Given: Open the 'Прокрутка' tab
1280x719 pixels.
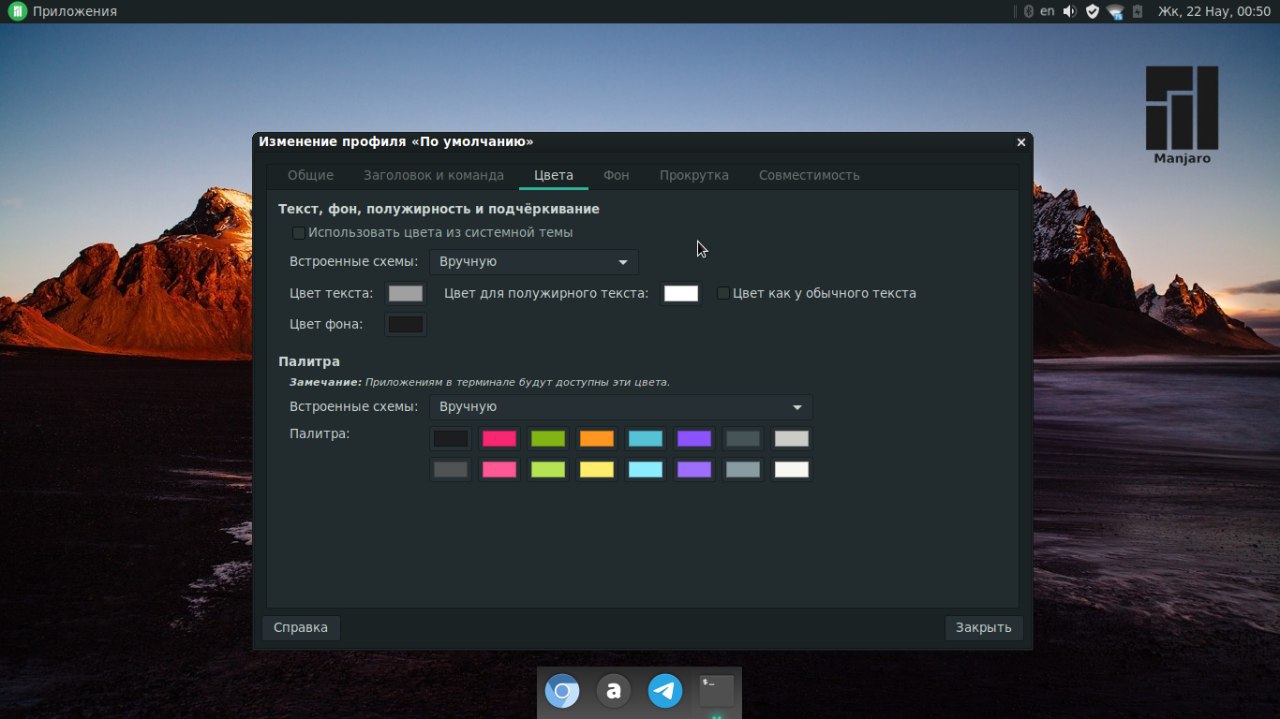Looking at the screenshot, I should pos(693,175).
